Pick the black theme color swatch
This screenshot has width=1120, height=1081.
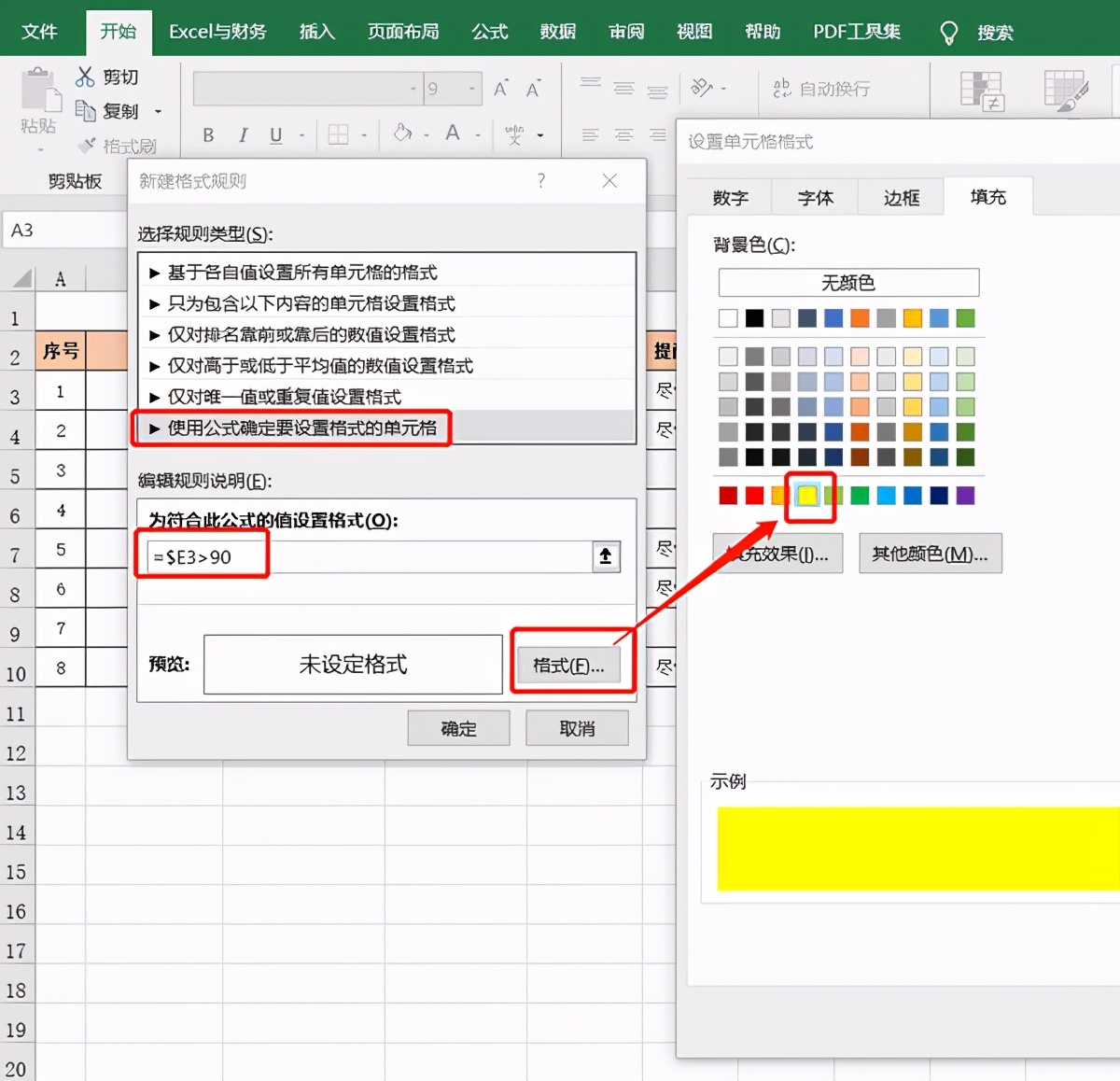(754, 318)
